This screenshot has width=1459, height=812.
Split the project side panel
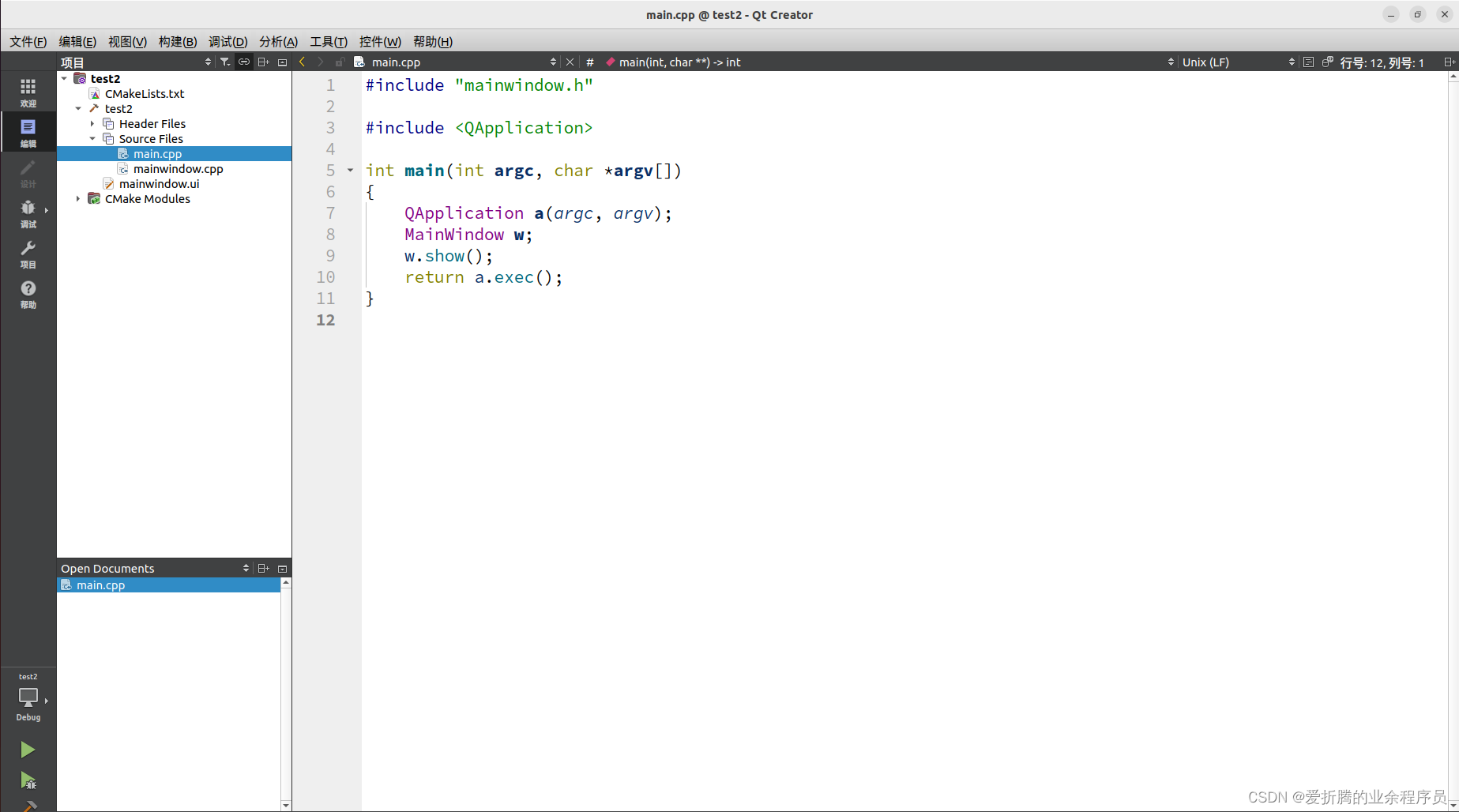pos(264,62)
